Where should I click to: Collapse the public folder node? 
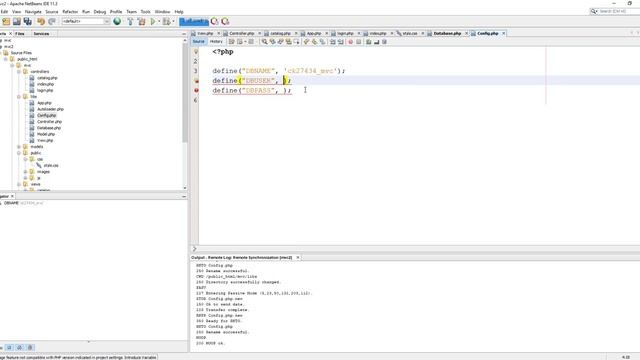[x=19, y=153]
